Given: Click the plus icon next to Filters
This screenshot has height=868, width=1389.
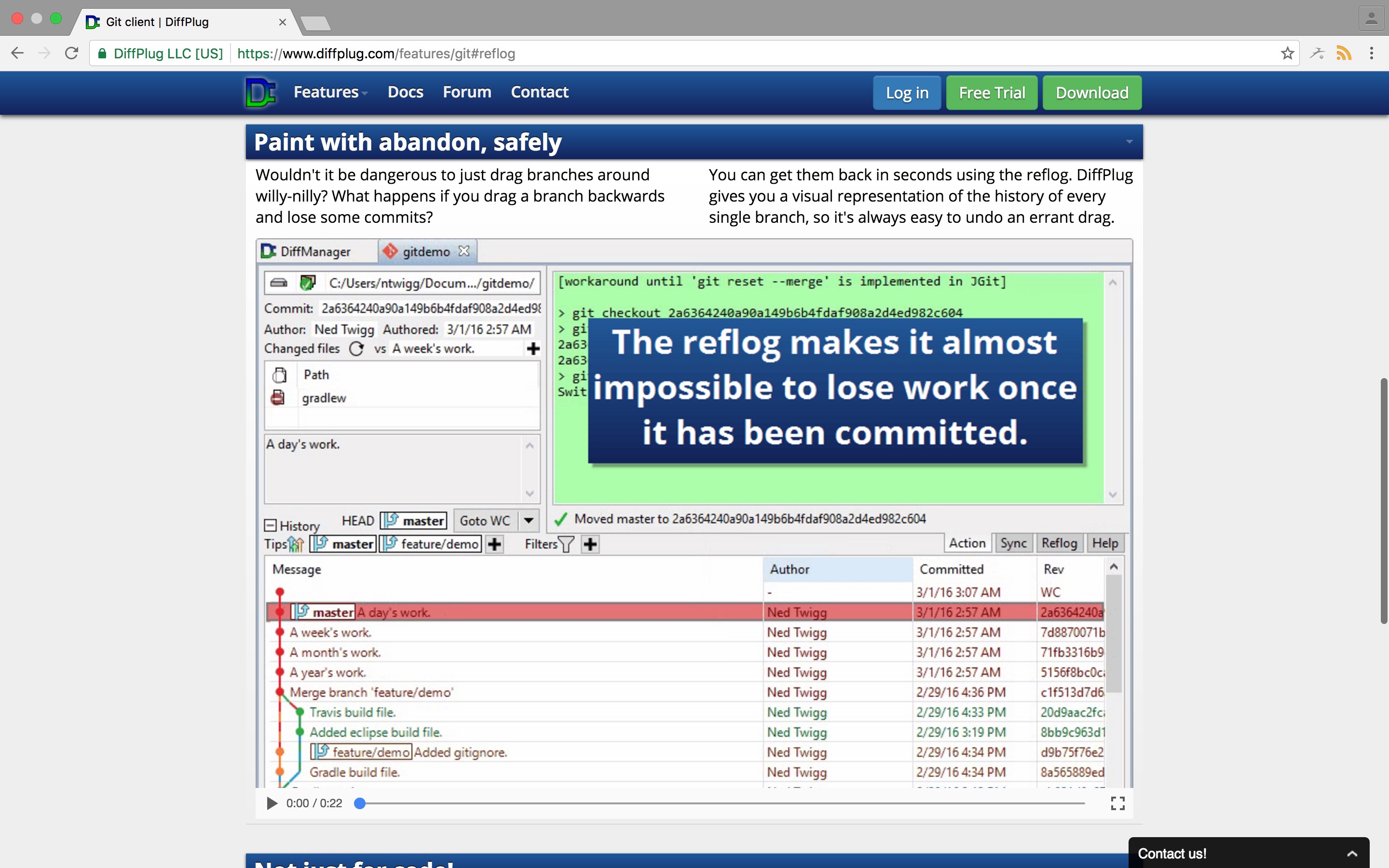Looking at the screenshot, I should click(590, 543).
